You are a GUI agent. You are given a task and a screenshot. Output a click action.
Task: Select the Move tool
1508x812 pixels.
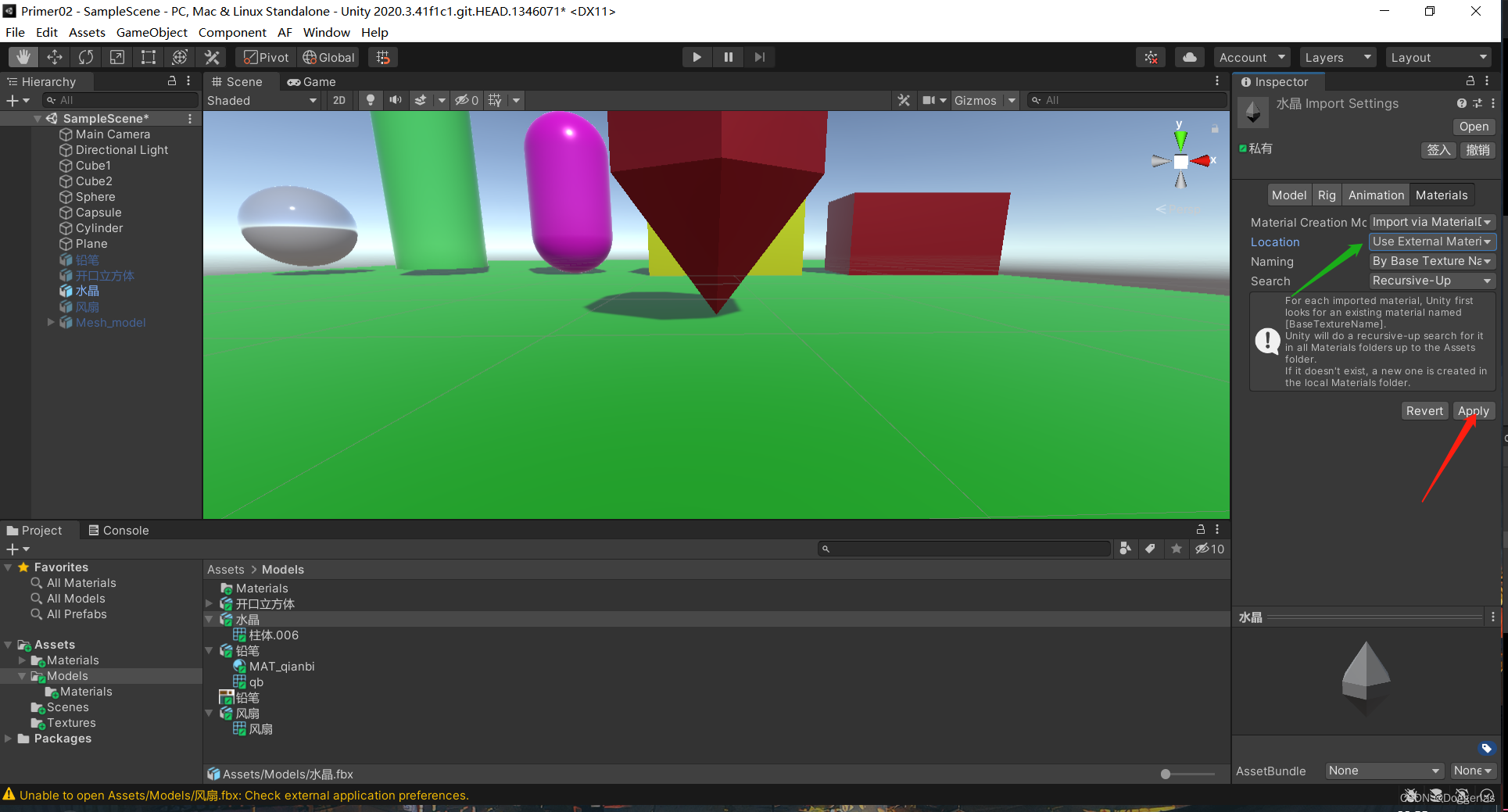coord(55,57)
